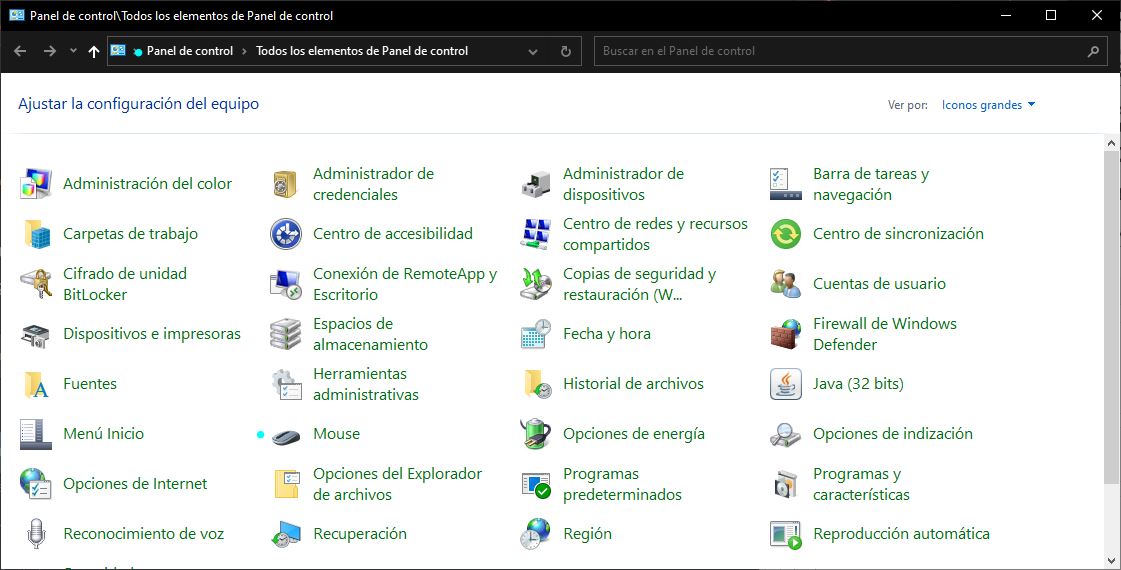Screen dimensions: 1121x570
Task: Click the Buscar en el Panel search field
Action: (x=840, y=51)
